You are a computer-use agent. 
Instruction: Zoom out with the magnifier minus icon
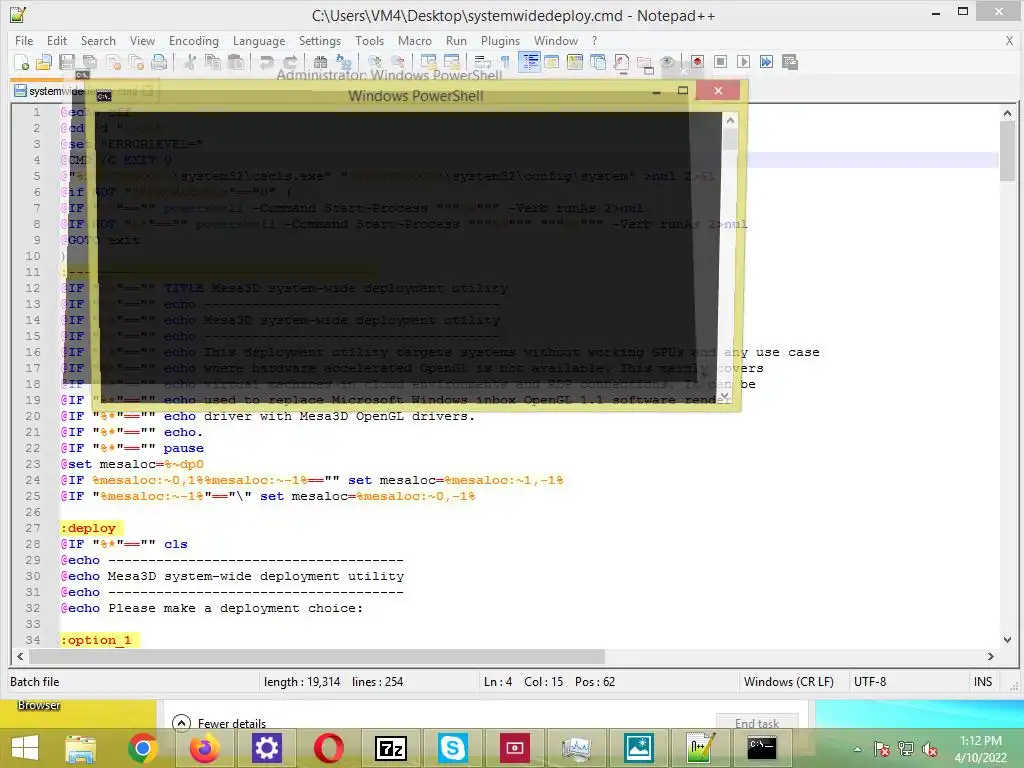coord(398,62)
